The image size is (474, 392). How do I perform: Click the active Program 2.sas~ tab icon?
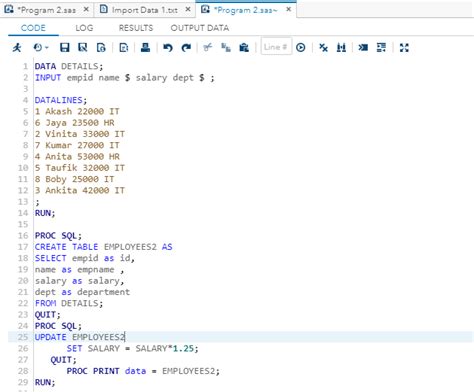205,9
